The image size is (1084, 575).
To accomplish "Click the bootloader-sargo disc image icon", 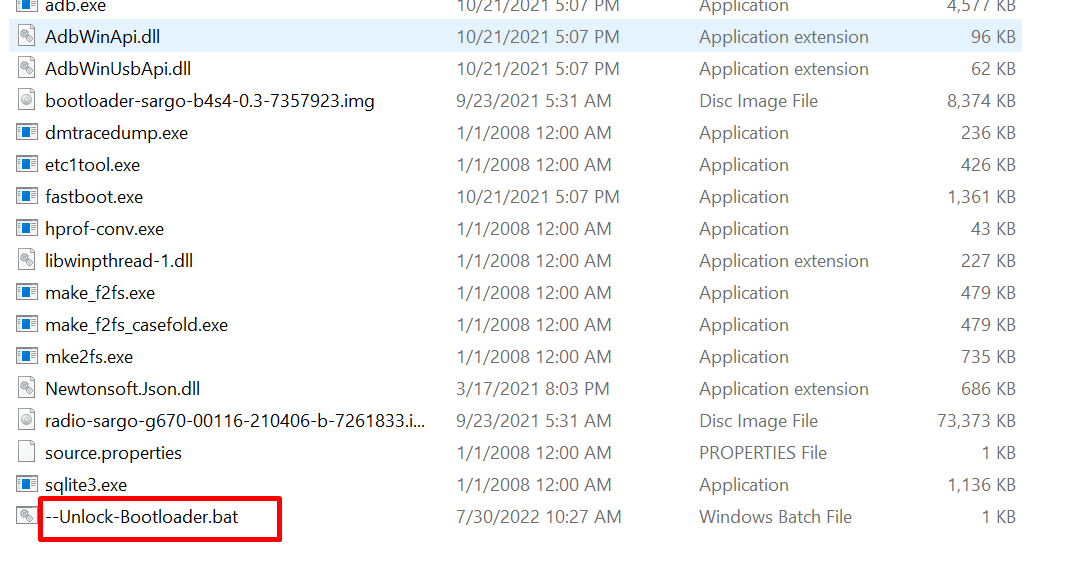I will tap(27, 101).
